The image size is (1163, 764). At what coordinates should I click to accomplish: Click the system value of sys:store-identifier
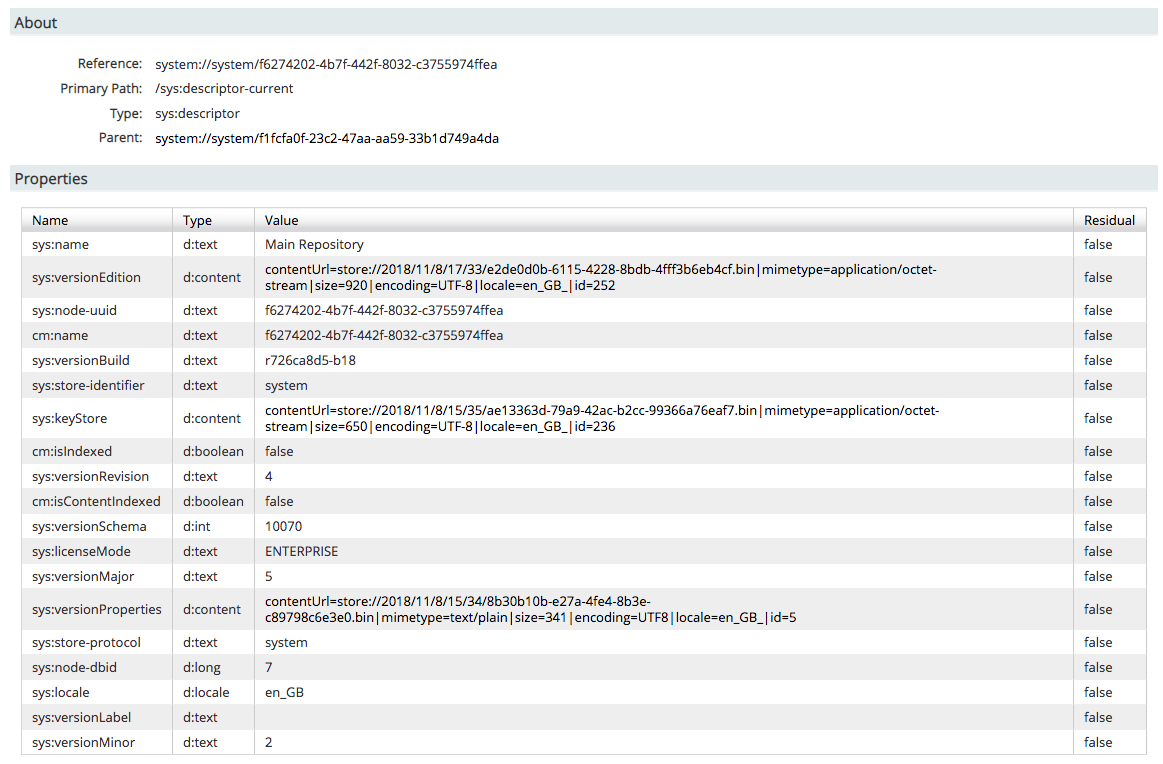[x=286, y=386]
